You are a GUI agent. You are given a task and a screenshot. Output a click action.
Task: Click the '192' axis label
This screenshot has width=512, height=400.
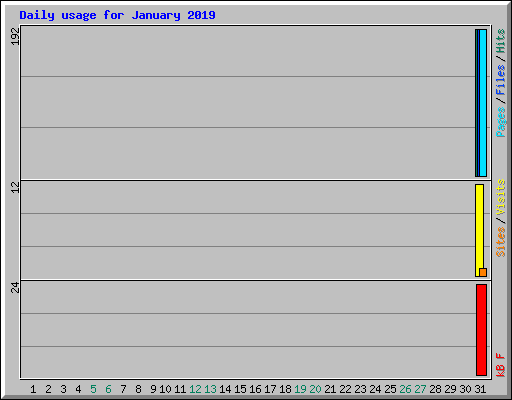[15, 36]
